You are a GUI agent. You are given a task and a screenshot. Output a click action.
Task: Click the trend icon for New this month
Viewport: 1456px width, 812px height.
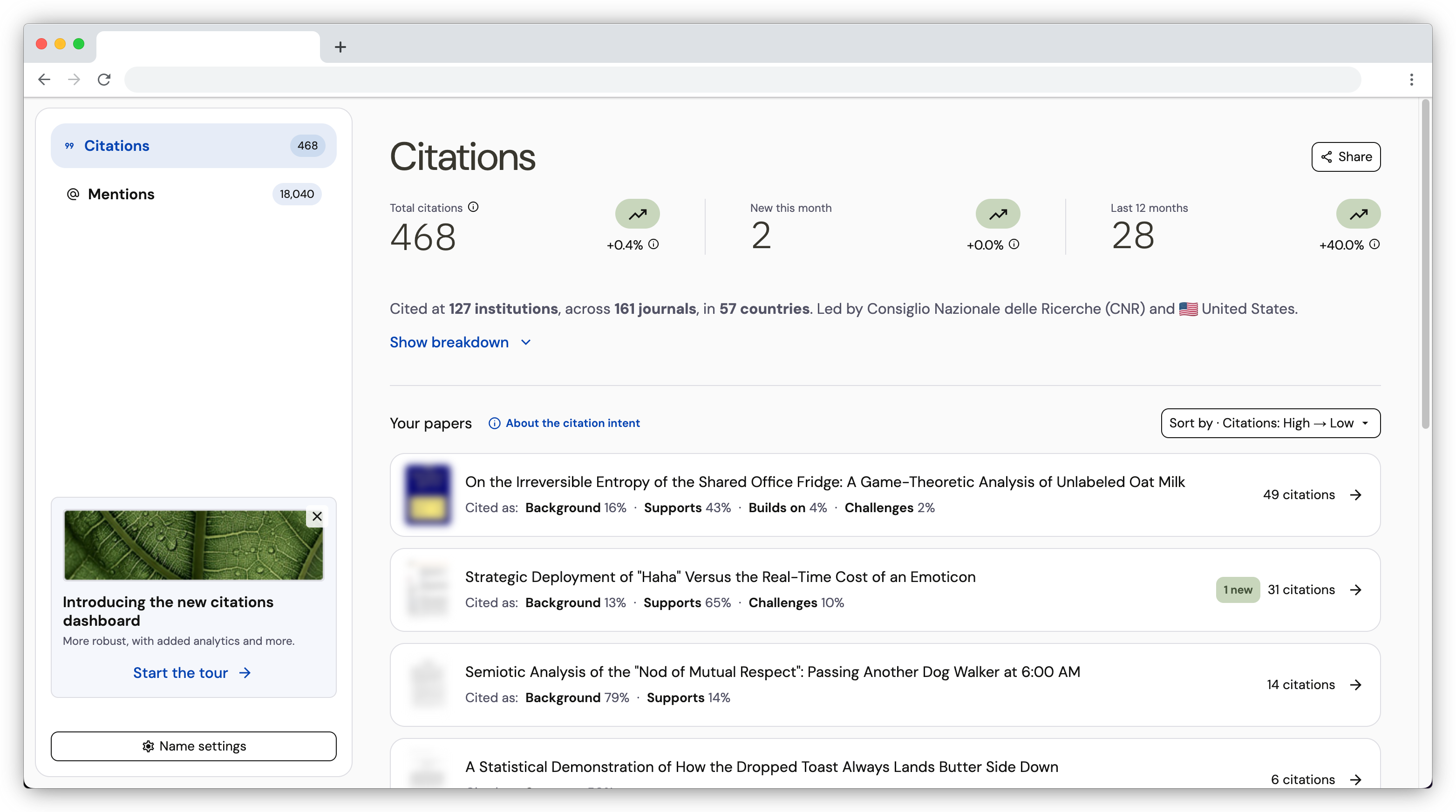[x=998, y=214]
